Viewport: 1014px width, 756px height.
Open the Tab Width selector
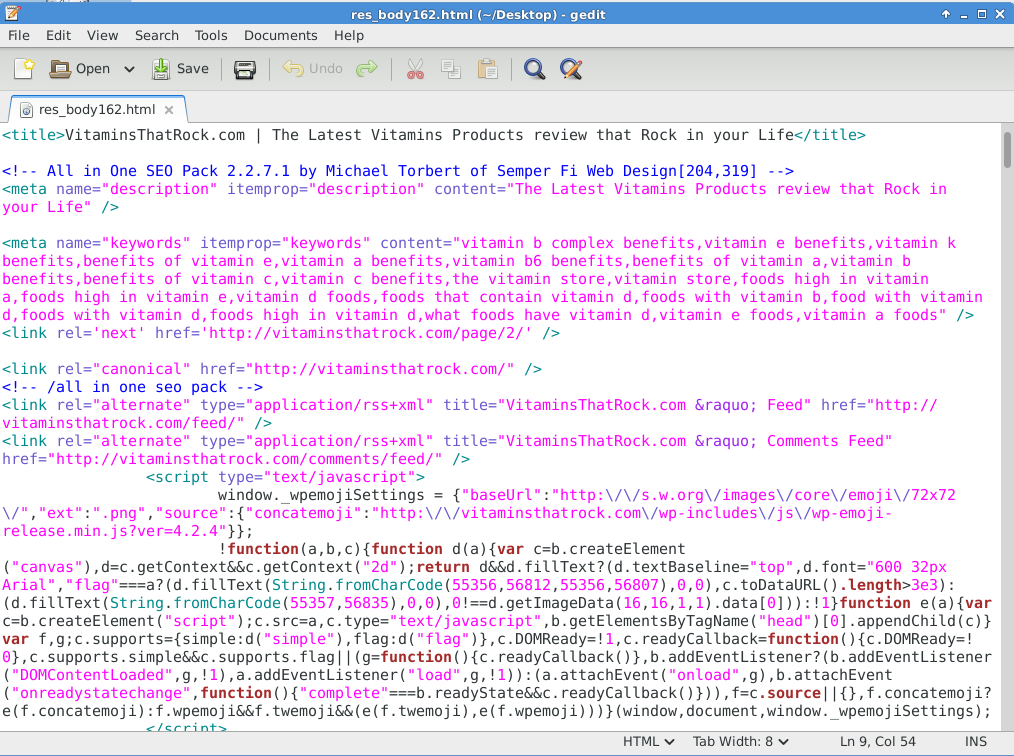(740, 742)
